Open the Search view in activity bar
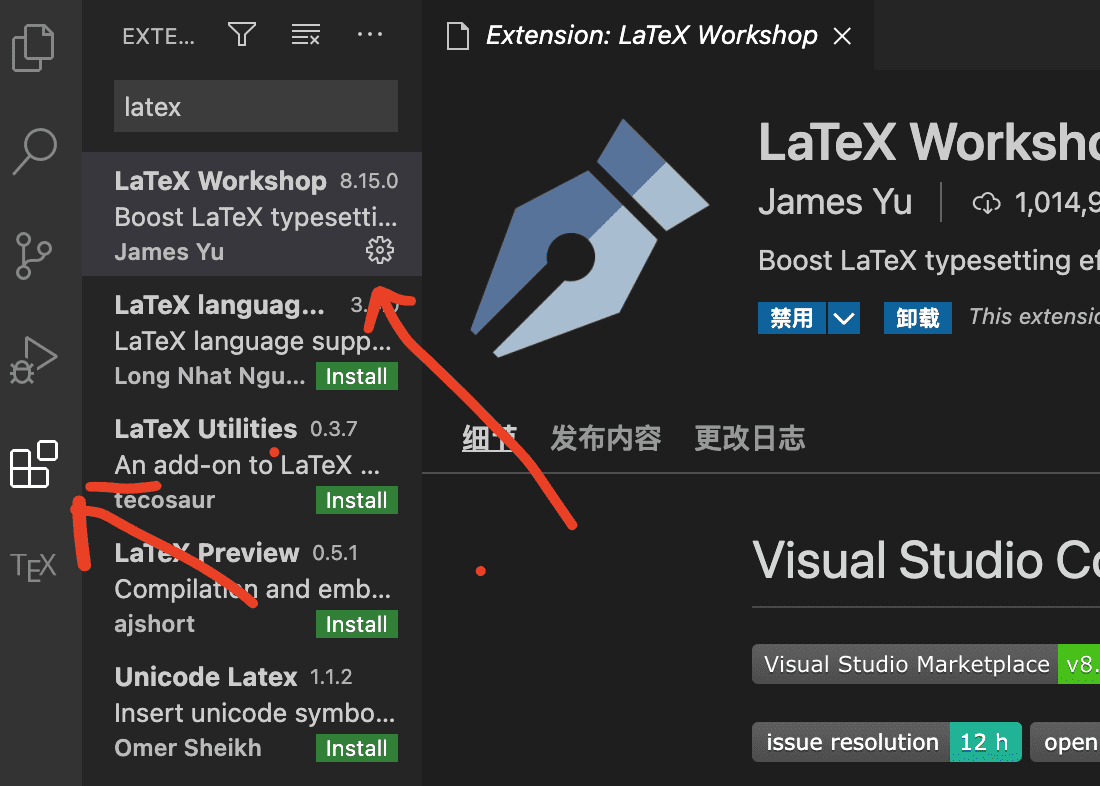The height and width of the screenshot is (786, 1100). [34, 151]
